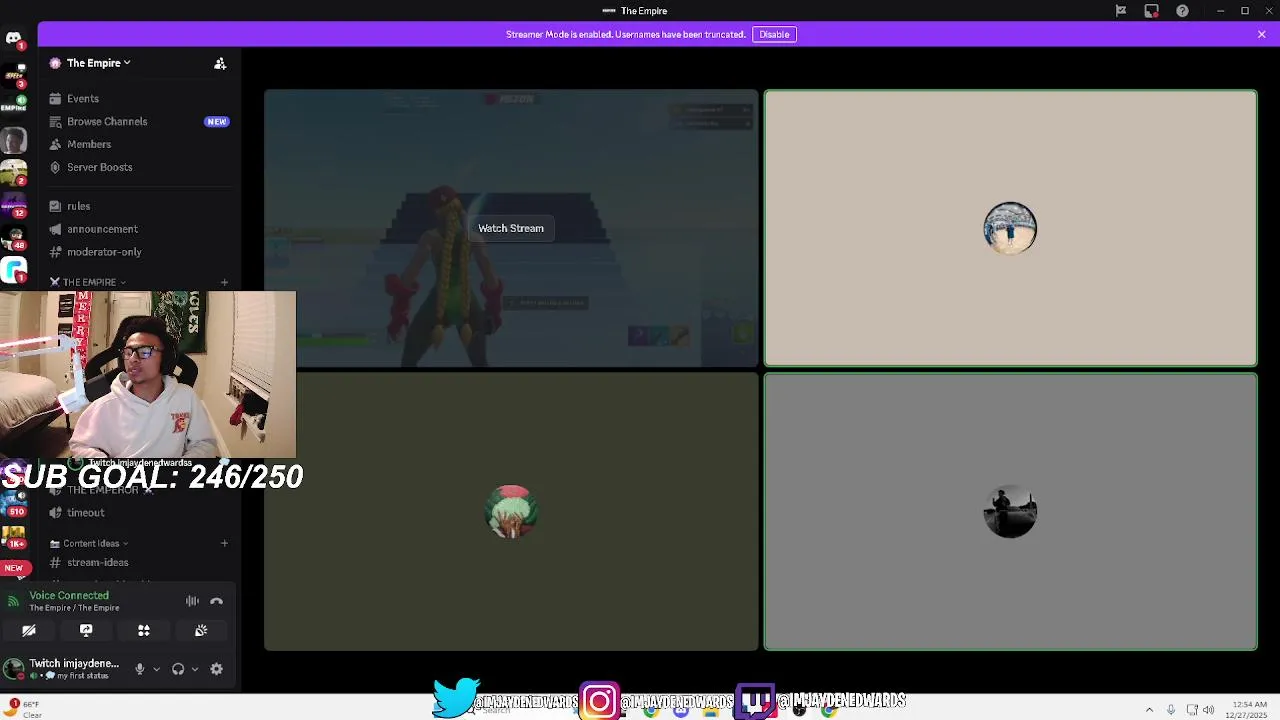Disconnect from voice with hang-up icon

pyautogui.click(x=216, y=601)
